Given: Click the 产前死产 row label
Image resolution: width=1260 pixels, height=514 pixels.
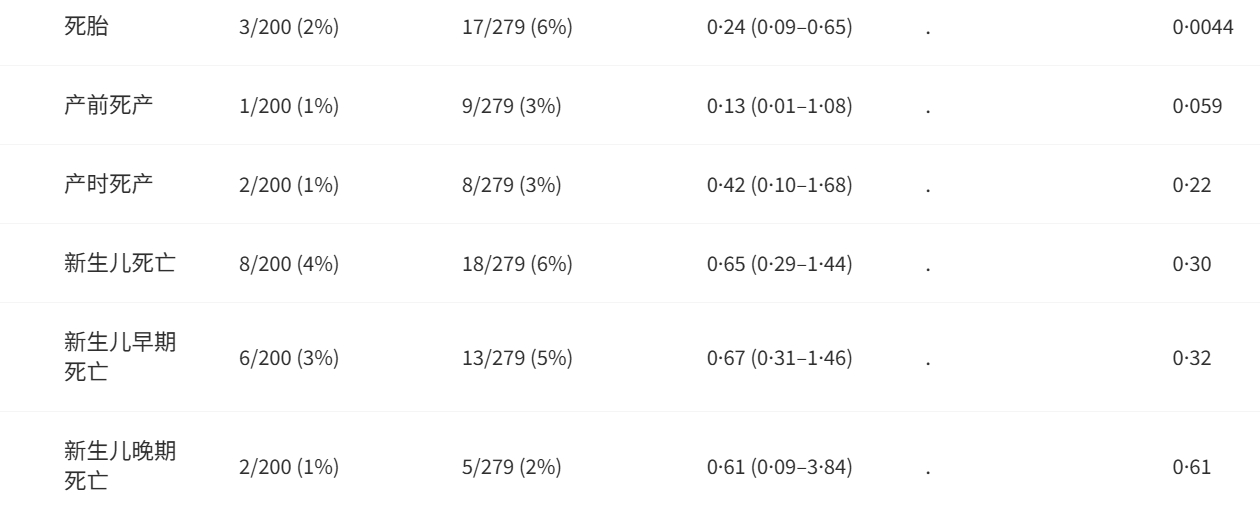Looking at the screenshot, I should [x=109, y=106].
